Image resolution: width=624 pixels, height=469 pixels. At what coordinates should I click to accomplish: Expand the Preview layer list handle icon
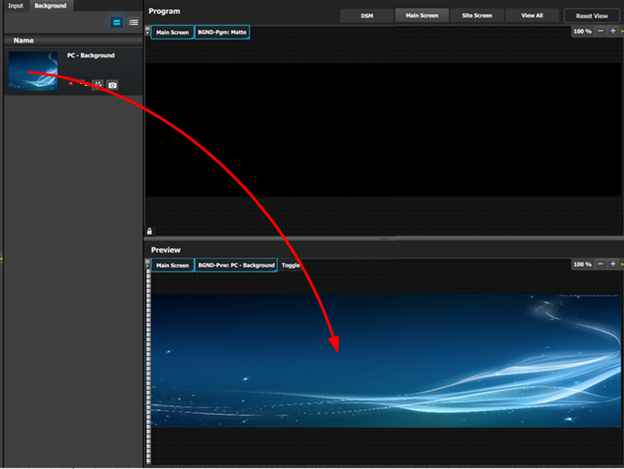(x=148, y=263)
